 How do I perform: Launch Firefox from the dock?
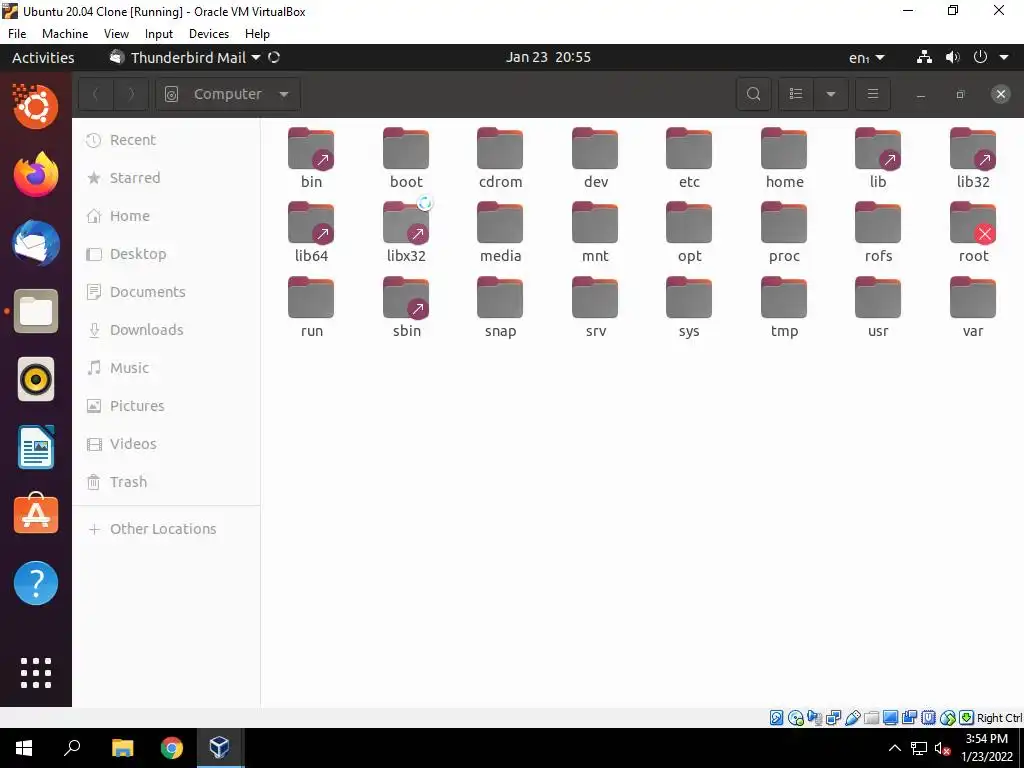click(36, 174)
